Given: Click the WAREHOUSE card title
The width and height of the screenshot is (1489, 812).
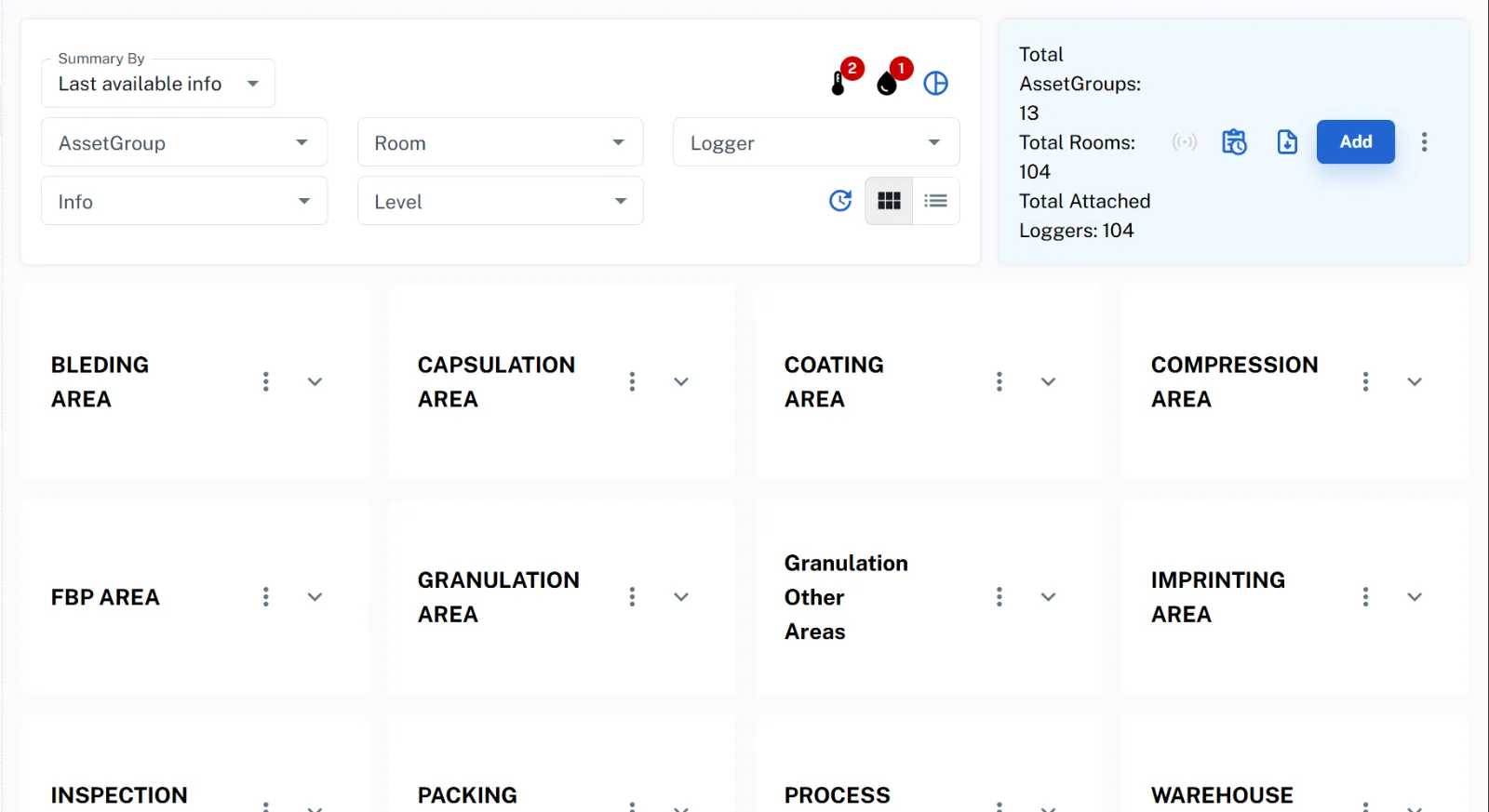Looking at the screenshot, I should pos(1222,795).
